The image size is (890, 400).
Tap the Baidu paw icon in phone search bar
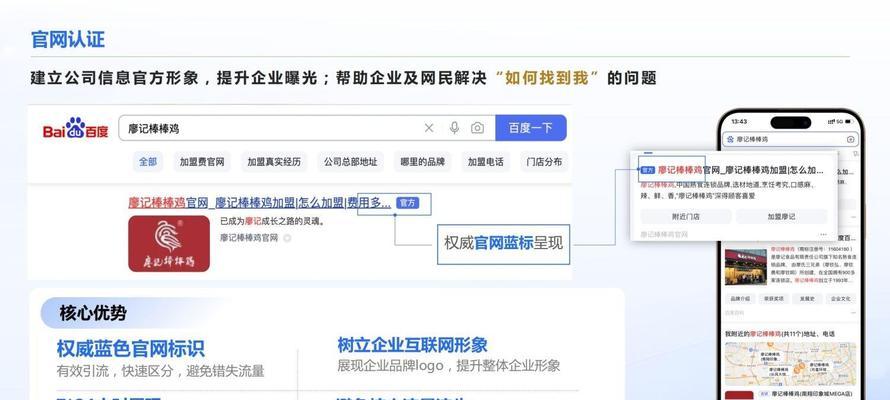coord(731,140)
